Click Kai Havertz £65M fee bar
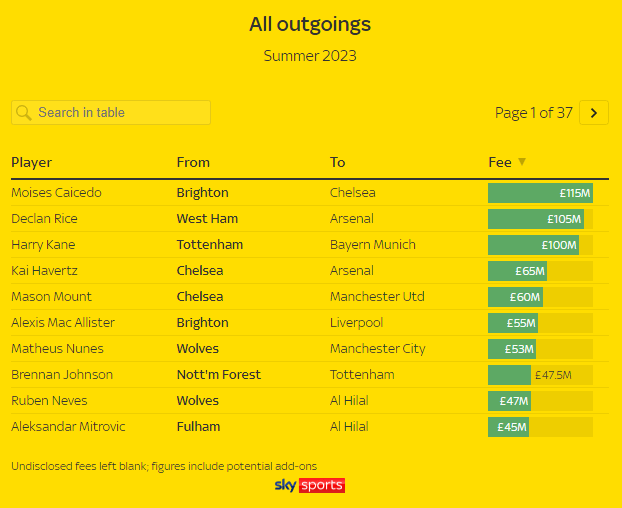This screenshot has width=622, height=508. tap(517, 271)
